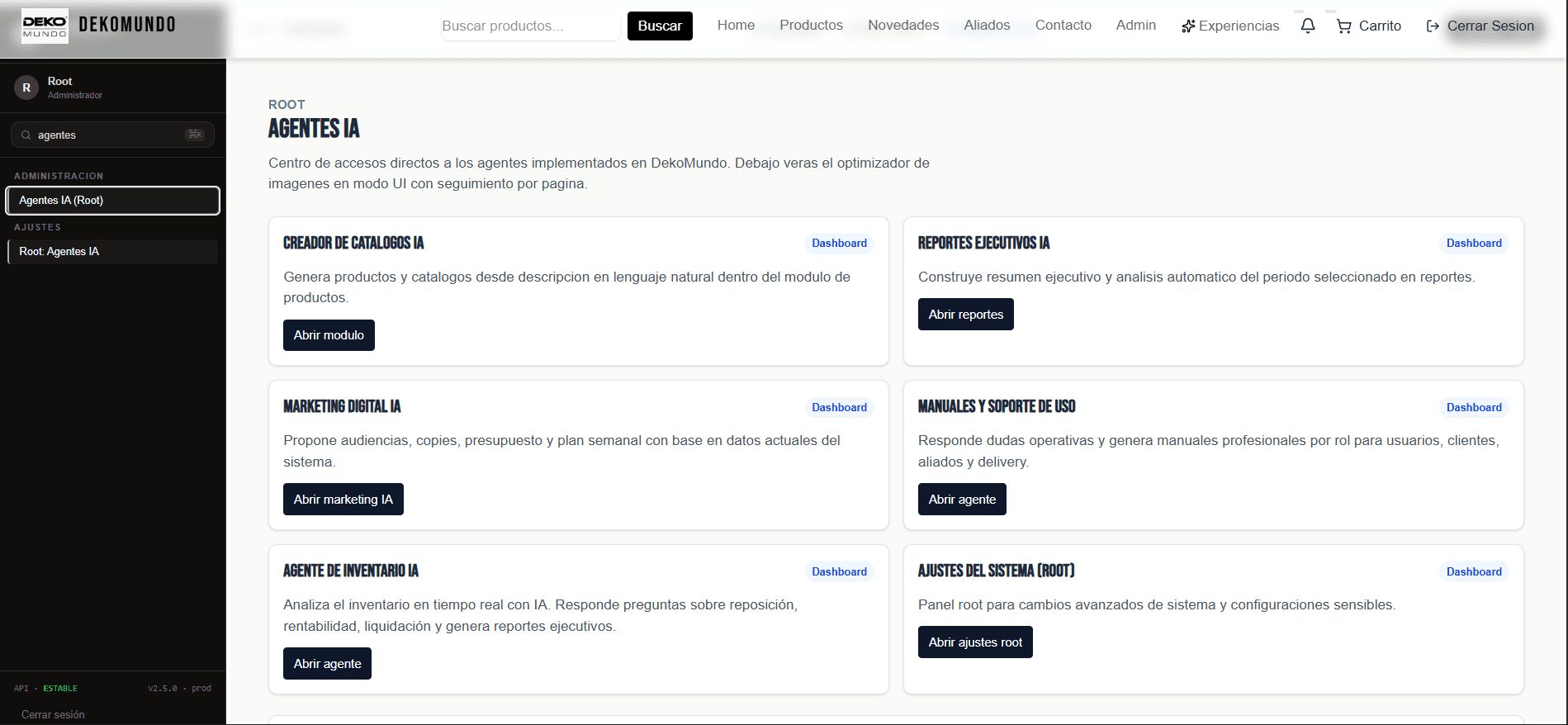Click the v2.5.0 prod version text

(x=179, y=689)
